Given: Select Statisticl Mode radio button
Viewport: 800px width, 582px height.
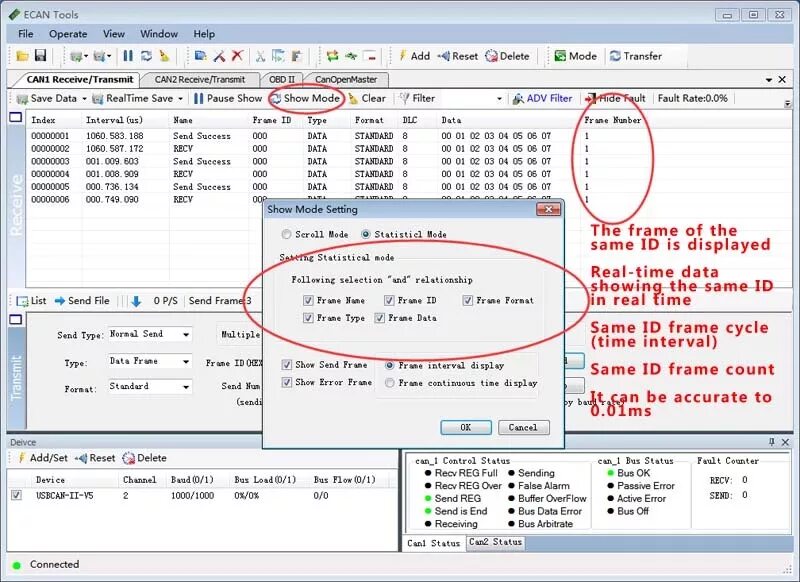Looking at the screenshot, I should coord(365,234).
